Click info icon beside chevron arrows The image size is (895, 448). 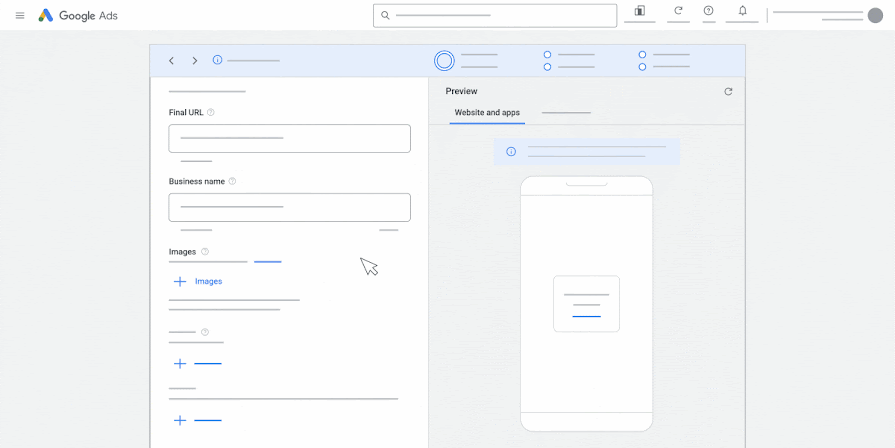click(x=217, y=60)
